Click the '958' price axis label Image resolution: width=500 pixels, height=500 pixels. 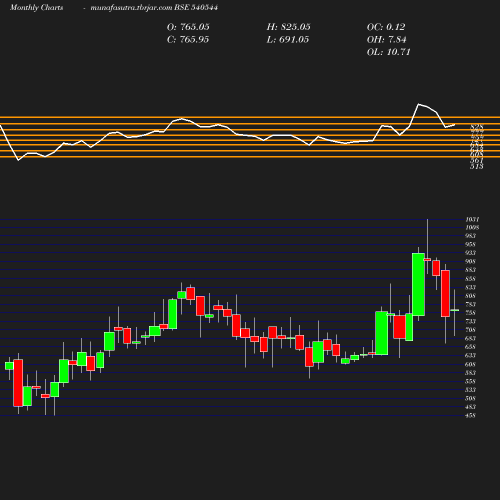[x=471, y=245]
